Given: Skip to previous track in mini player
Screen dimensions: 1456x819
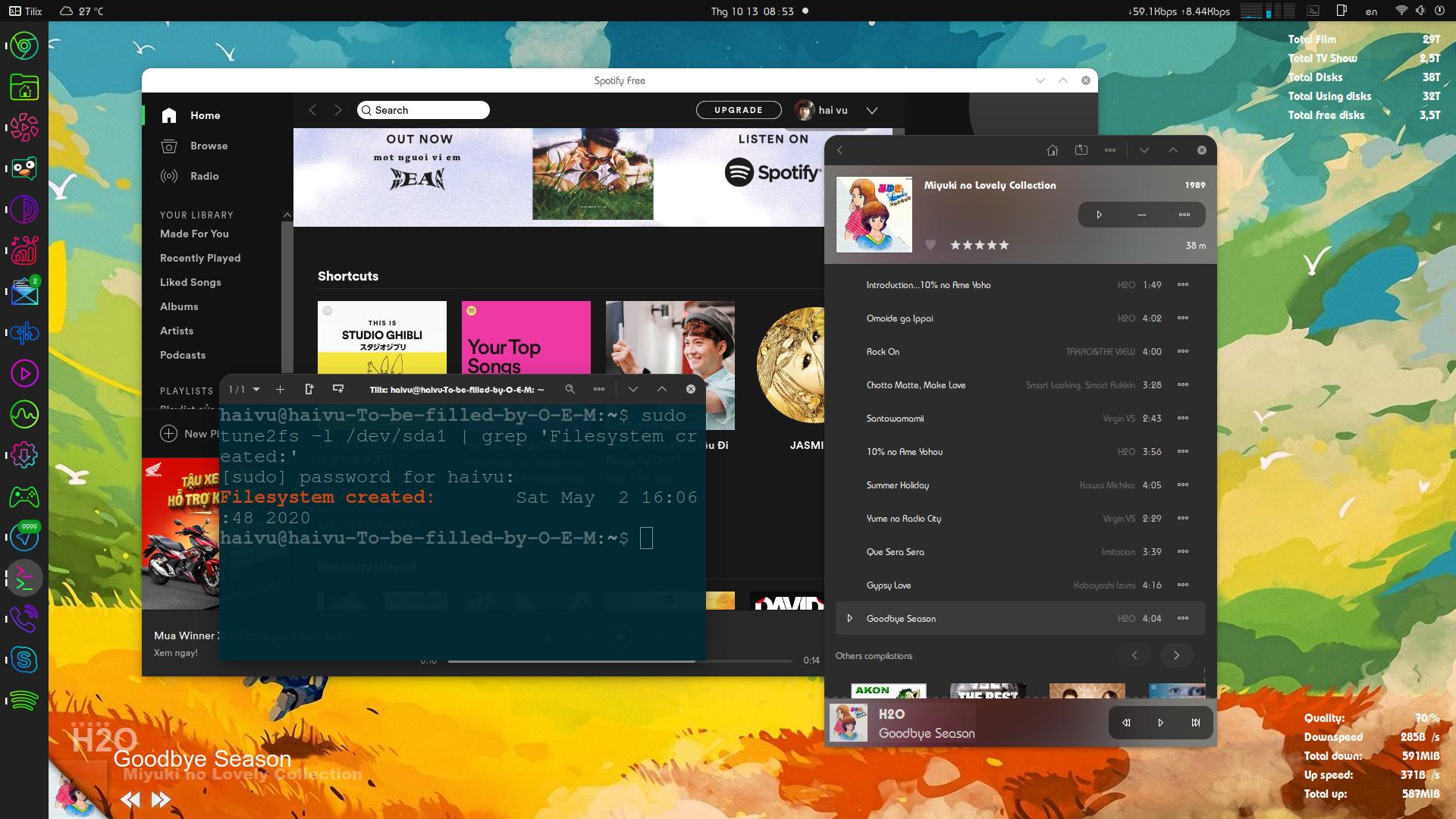Looking at the screenshot, I should [1126, 723].
